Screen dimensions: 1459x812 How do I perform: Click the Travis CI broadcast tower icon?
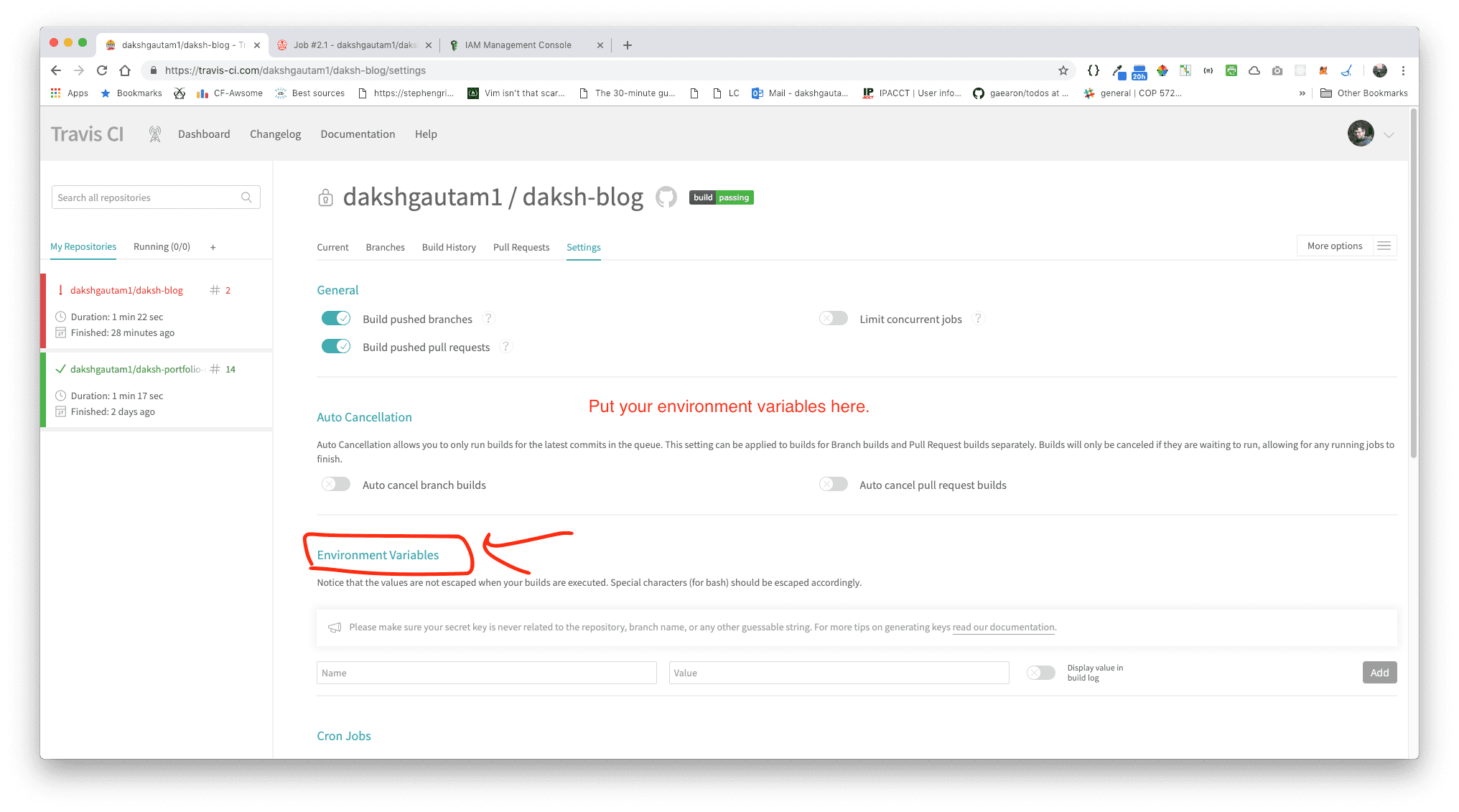154,134
